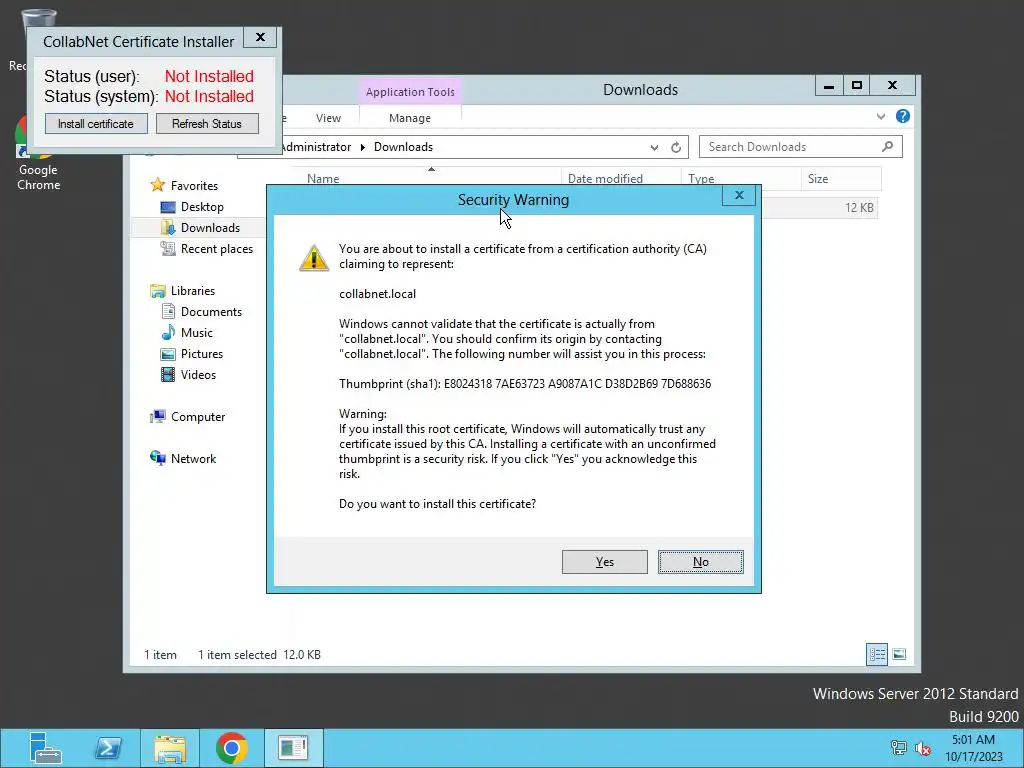Image resolution: width=1024 pixels, height=768 pixels.
Task: Select Downloads in the navigation pane
Action: [210, 228]
